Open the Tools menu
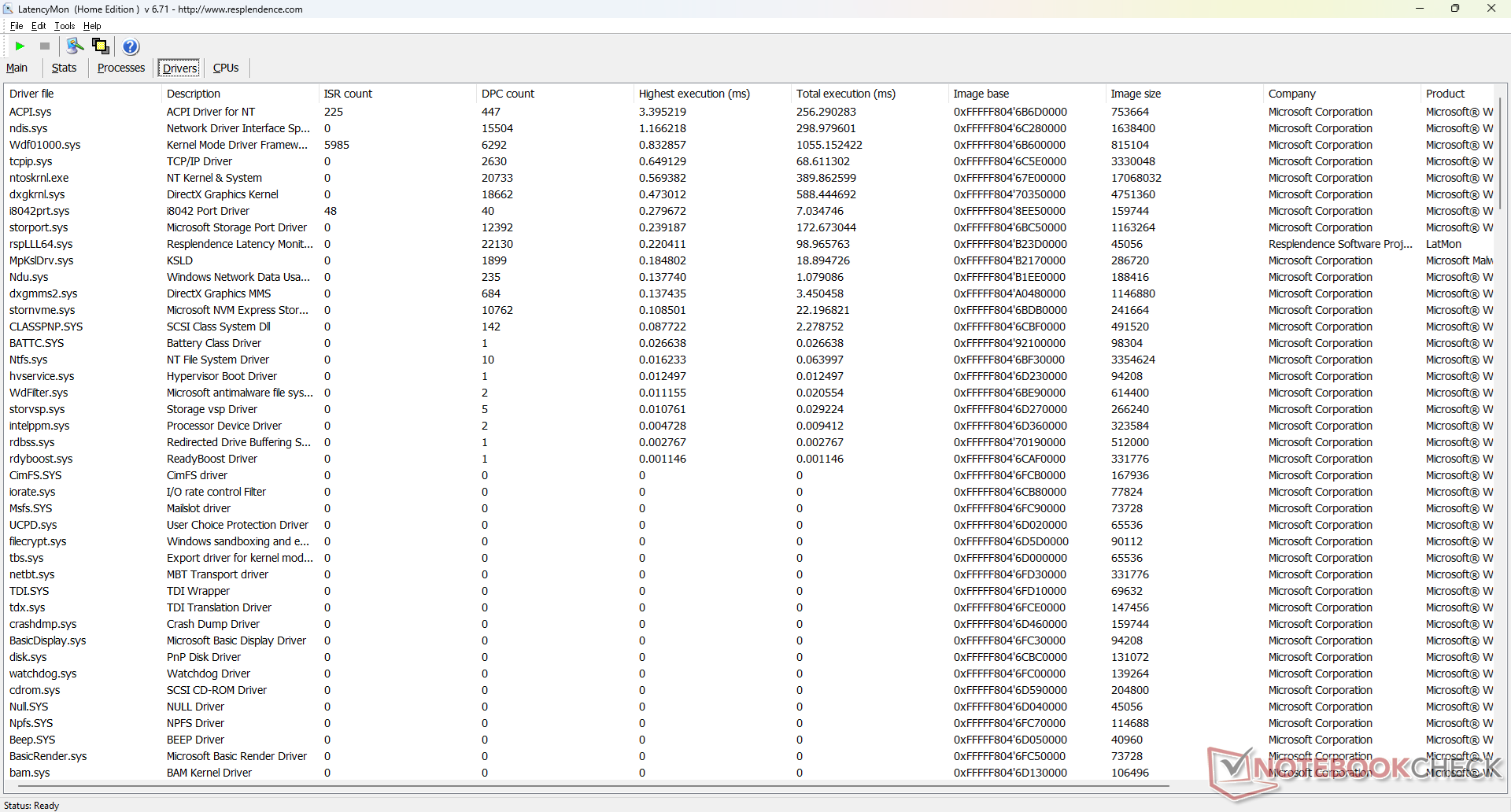The width and height of the screenshot is (1511, 812). point(65,26)
